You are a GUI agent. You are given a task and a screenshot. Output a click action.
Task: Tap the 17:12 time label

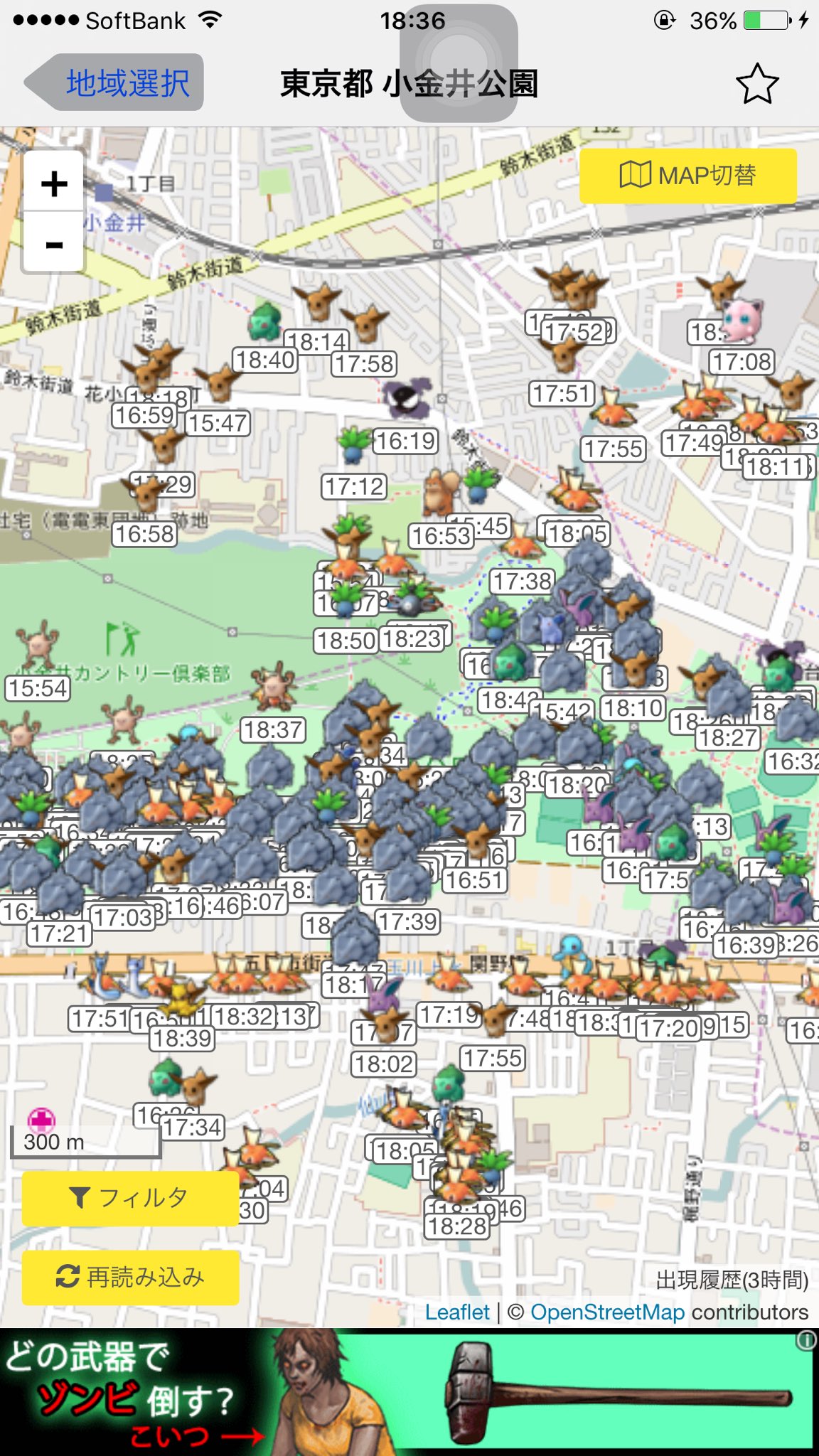click(354, 487)
